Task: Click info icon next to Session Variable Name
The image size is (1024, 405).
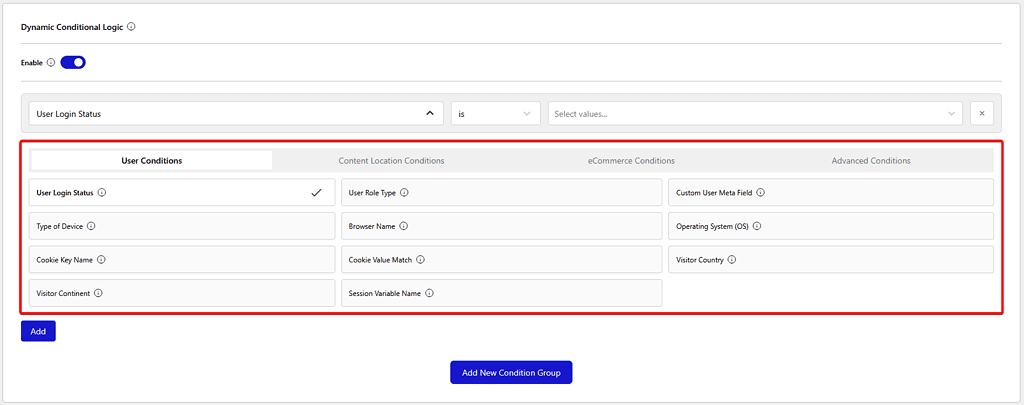Action: (430, 293)
